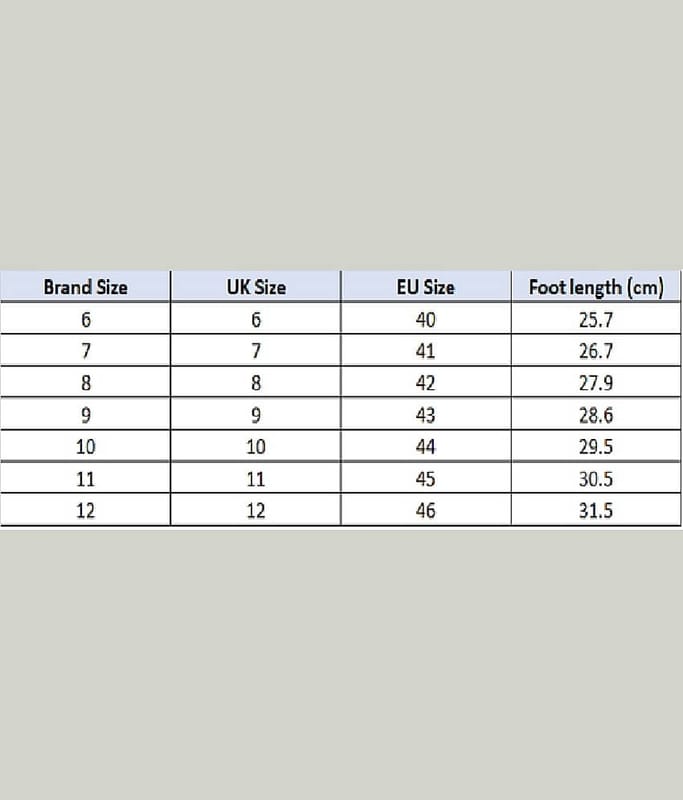The width and height of the screenshot is (683, 800).
Task: Click EU size 45 cell
Action: tap(425, 479)
